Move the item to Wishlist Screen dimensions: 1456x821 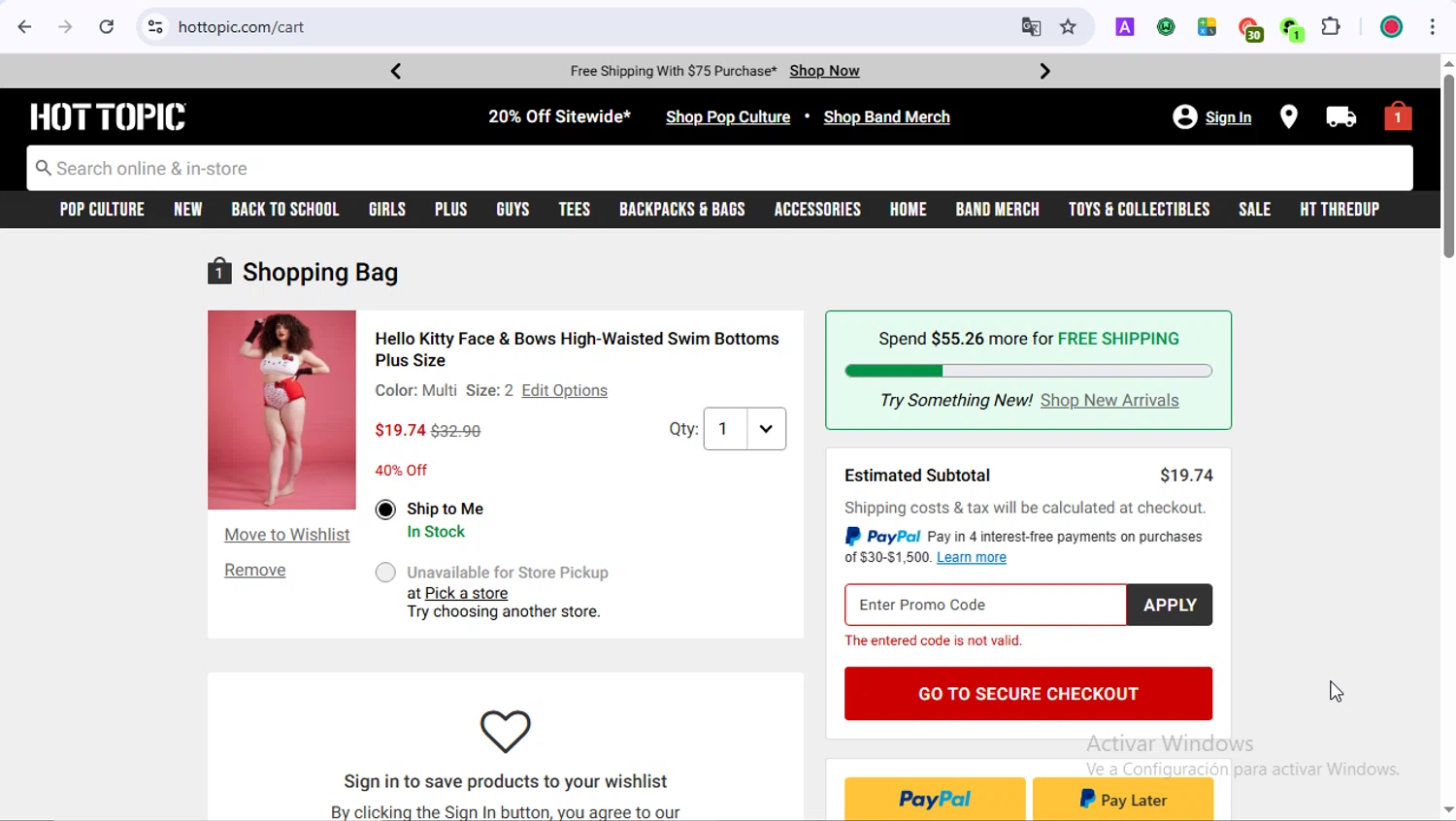coord(287,535)
